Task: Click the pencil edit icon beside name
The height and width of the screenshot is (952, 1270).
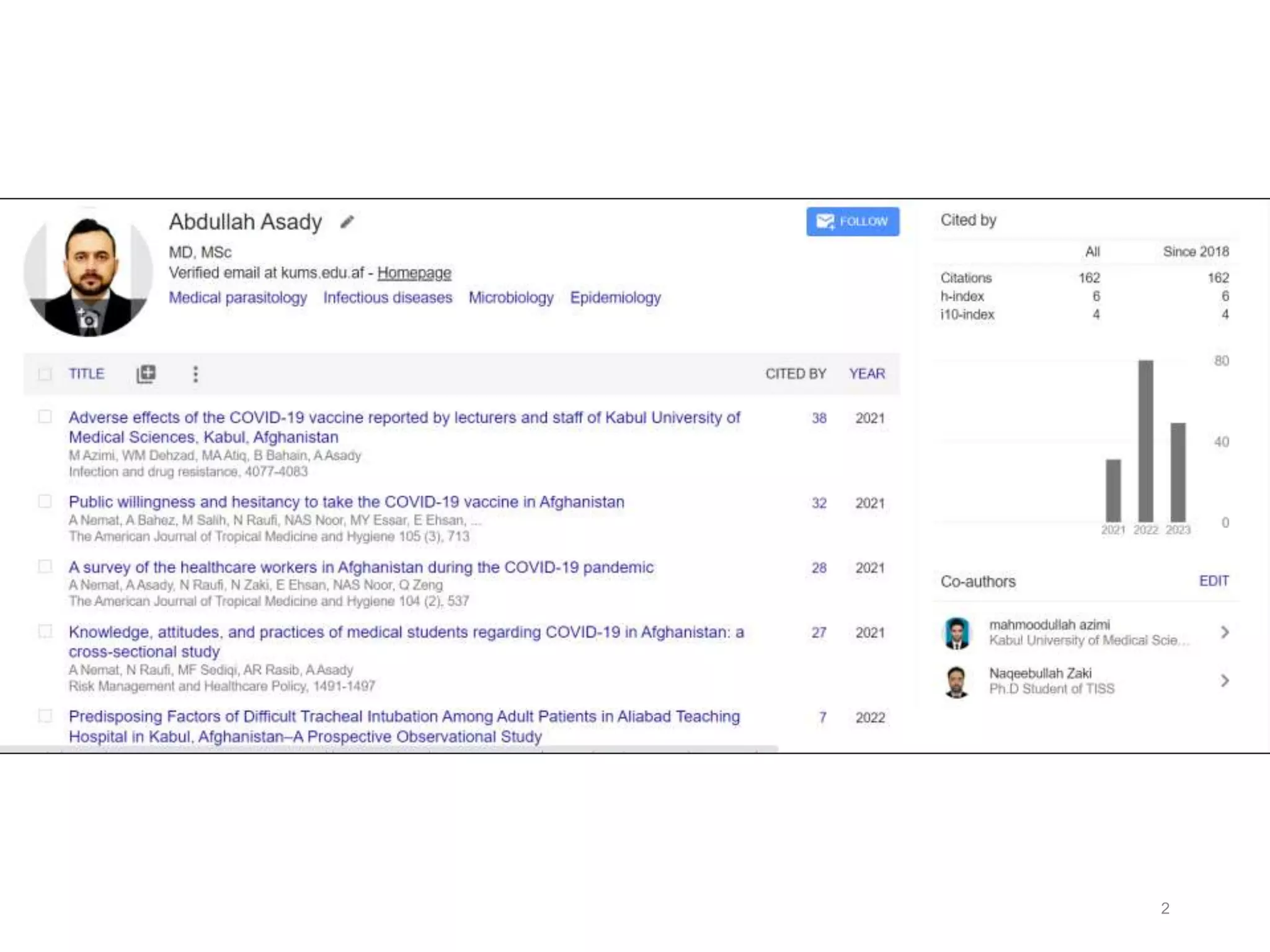Action: click(x=347, y=222)
